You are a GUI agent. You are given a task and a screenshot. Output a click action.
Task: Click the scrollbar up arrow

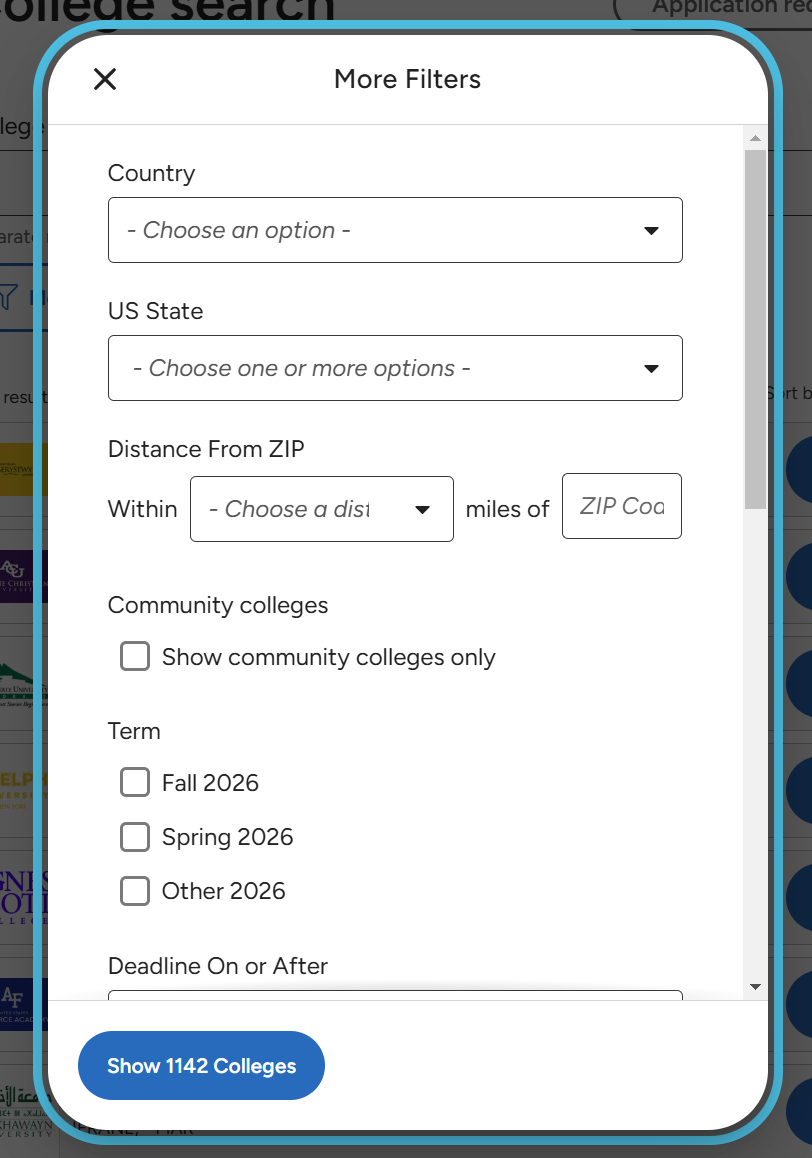pos(755,138)
